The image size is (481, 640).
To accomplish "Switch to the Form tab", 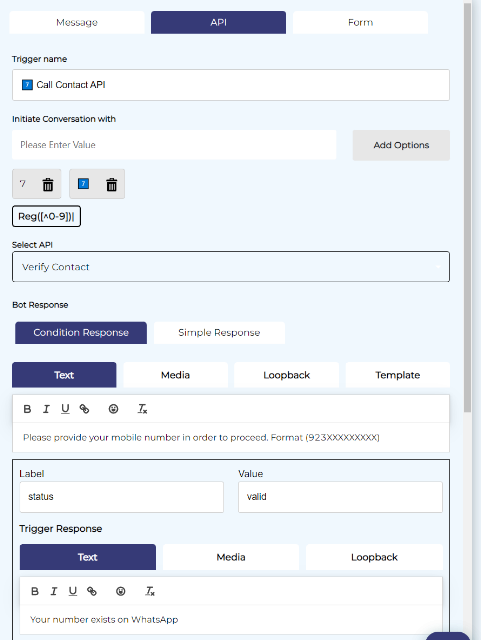I will pos(361,22).
